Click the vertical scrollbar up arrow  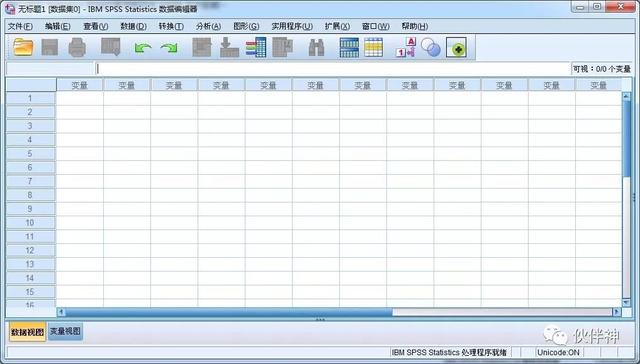coord(627,97)
